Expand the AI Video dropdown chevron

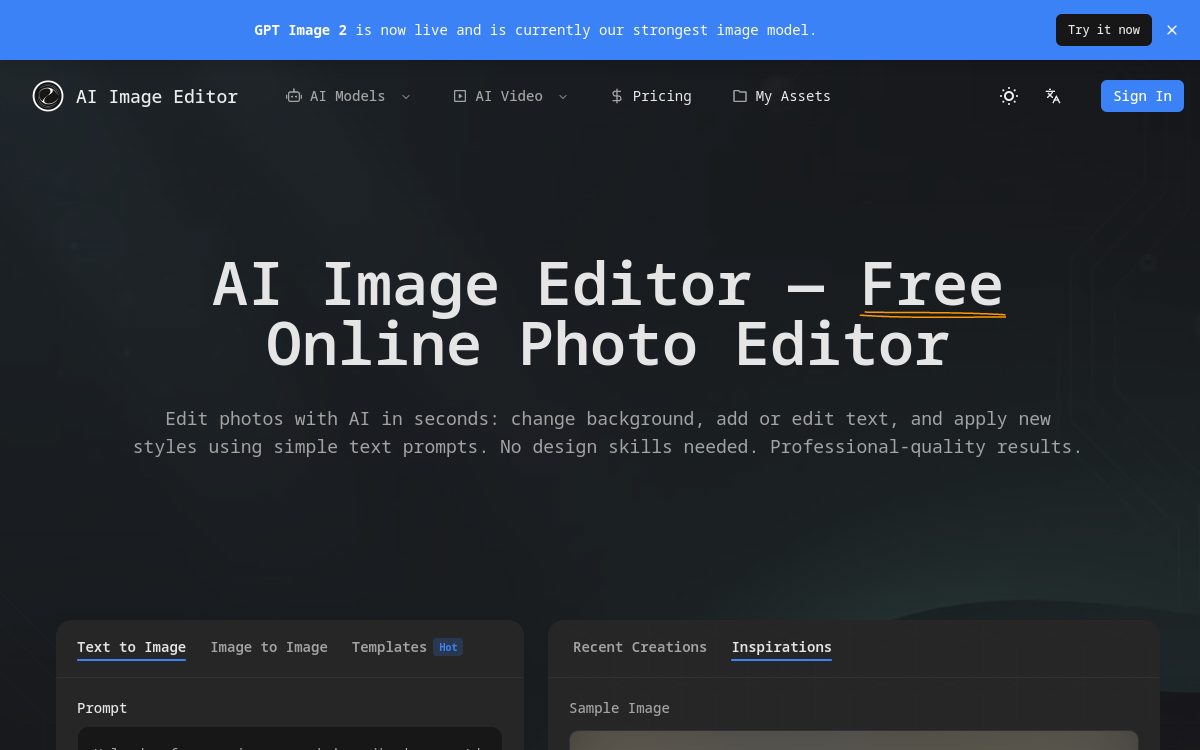[563, 96]
